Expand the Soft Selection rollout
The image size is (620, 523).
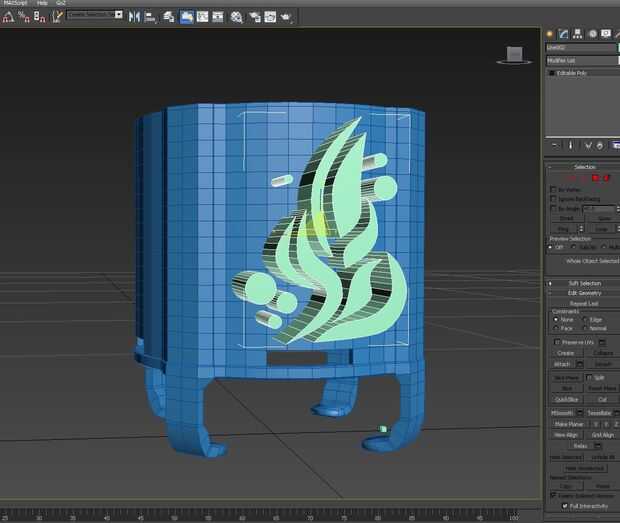pos(584,283)
